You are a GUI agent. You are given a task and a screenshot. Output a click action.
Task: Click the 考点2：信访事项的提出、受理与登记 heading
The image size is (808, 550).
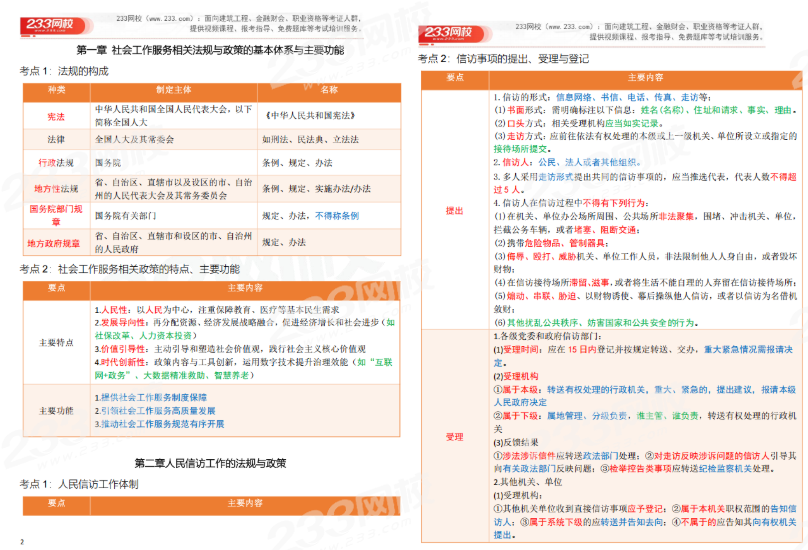tap(503, 60)
